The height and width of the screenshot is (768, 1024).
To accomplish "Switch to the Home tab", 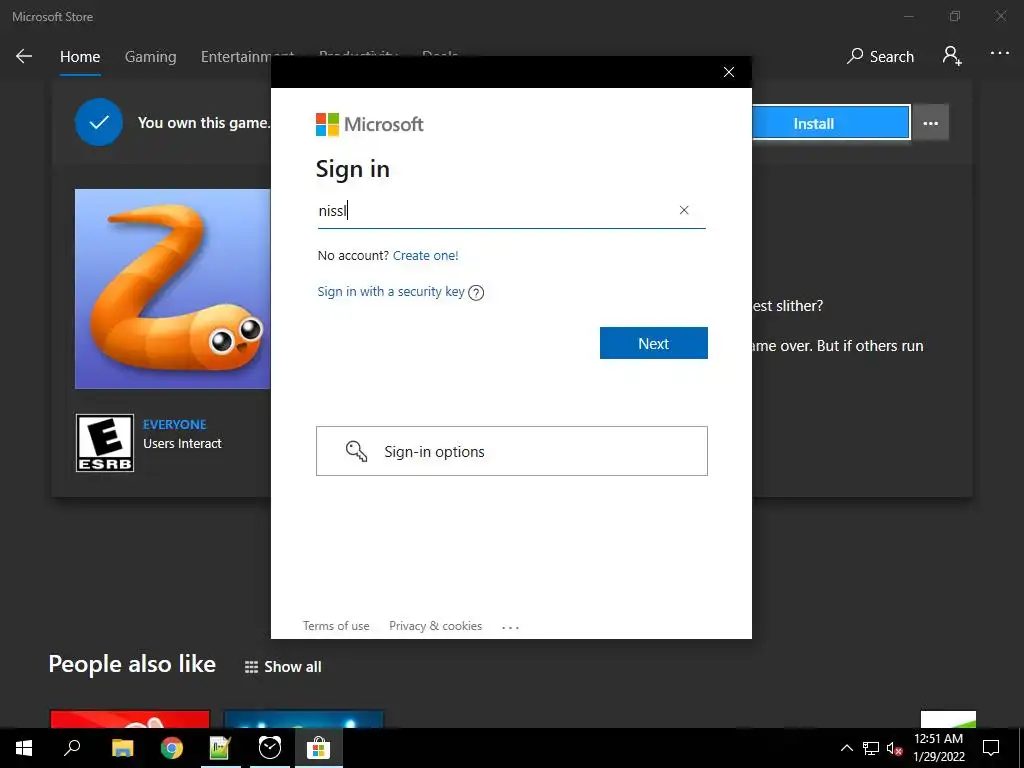I will tap(80, 57).
